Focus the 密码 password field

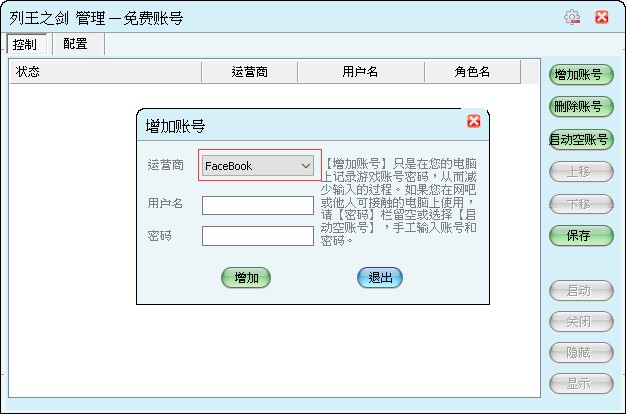pos(258,236)
